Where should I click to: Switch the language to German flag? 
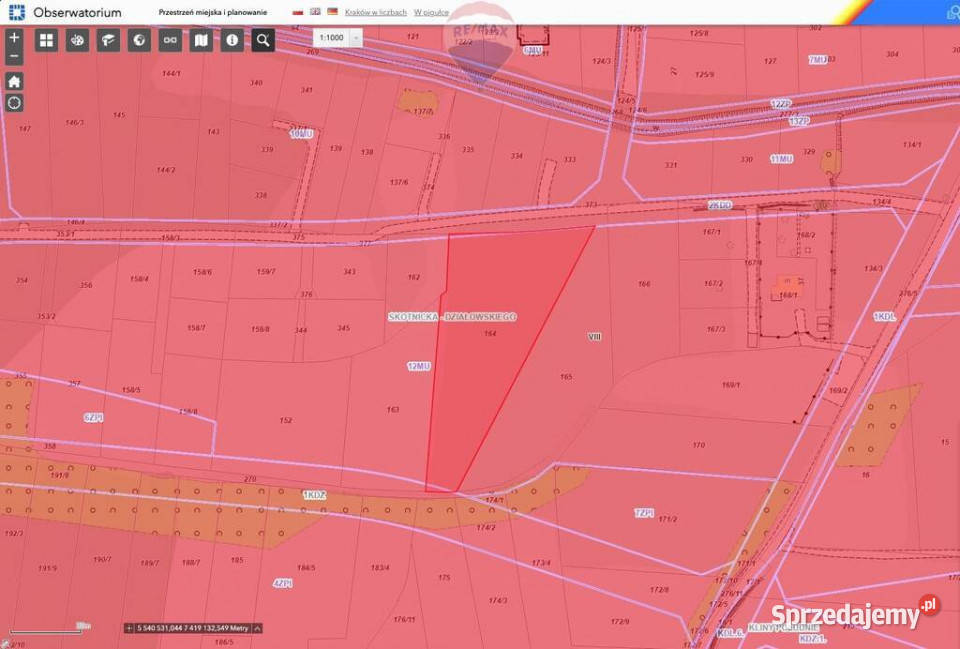(332, 12)
